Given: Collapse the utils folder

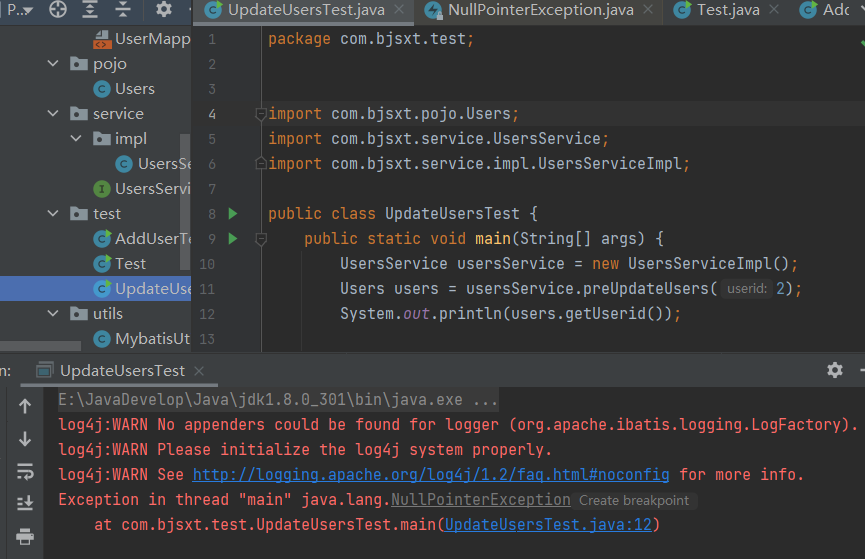Looking at the screenshot, I should pos(53,313).
